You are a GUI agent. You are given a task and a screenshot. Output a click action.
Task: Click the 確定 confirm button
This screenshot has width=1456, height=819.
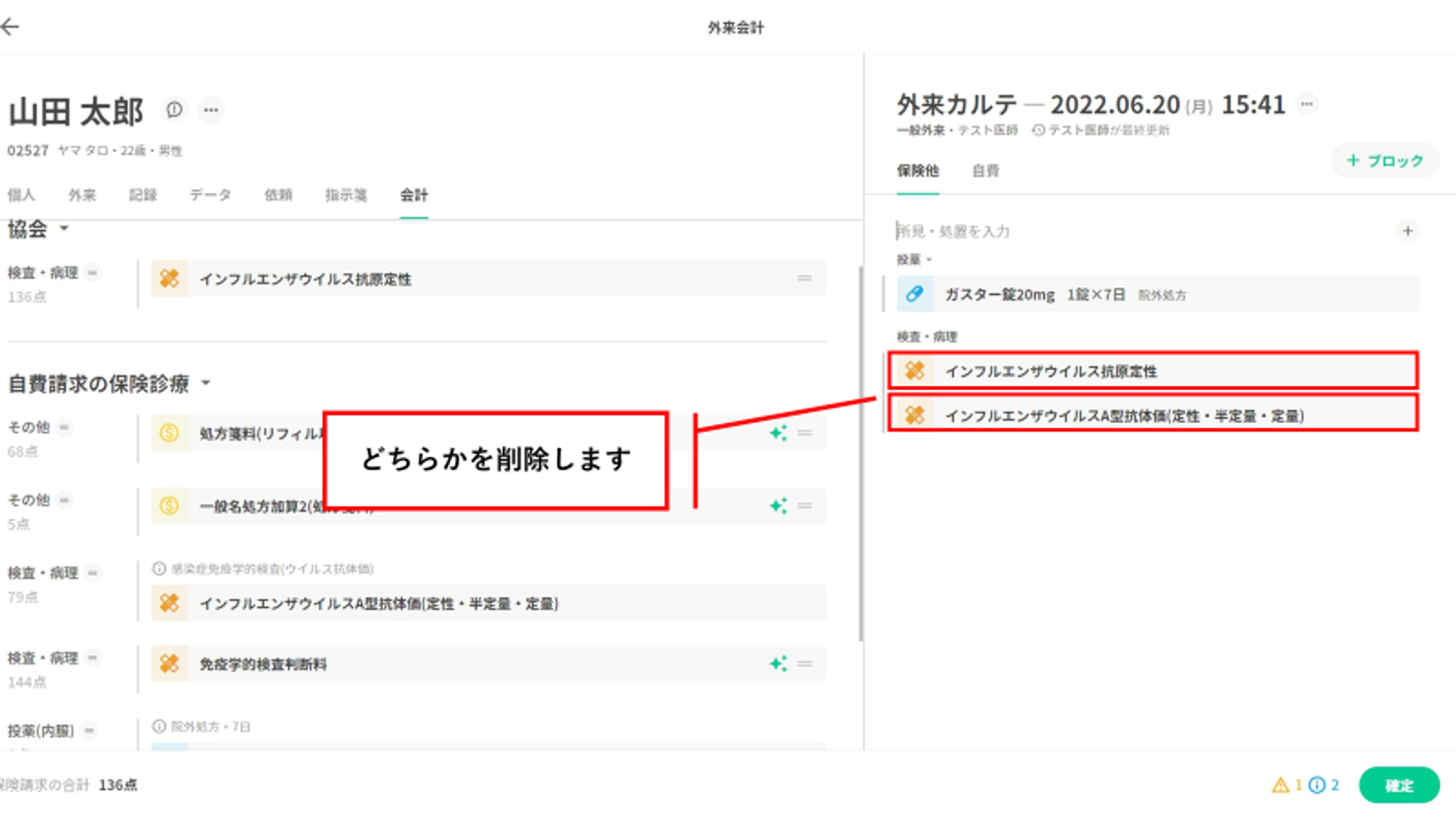pyautogui.click(x=1398, y=785)
